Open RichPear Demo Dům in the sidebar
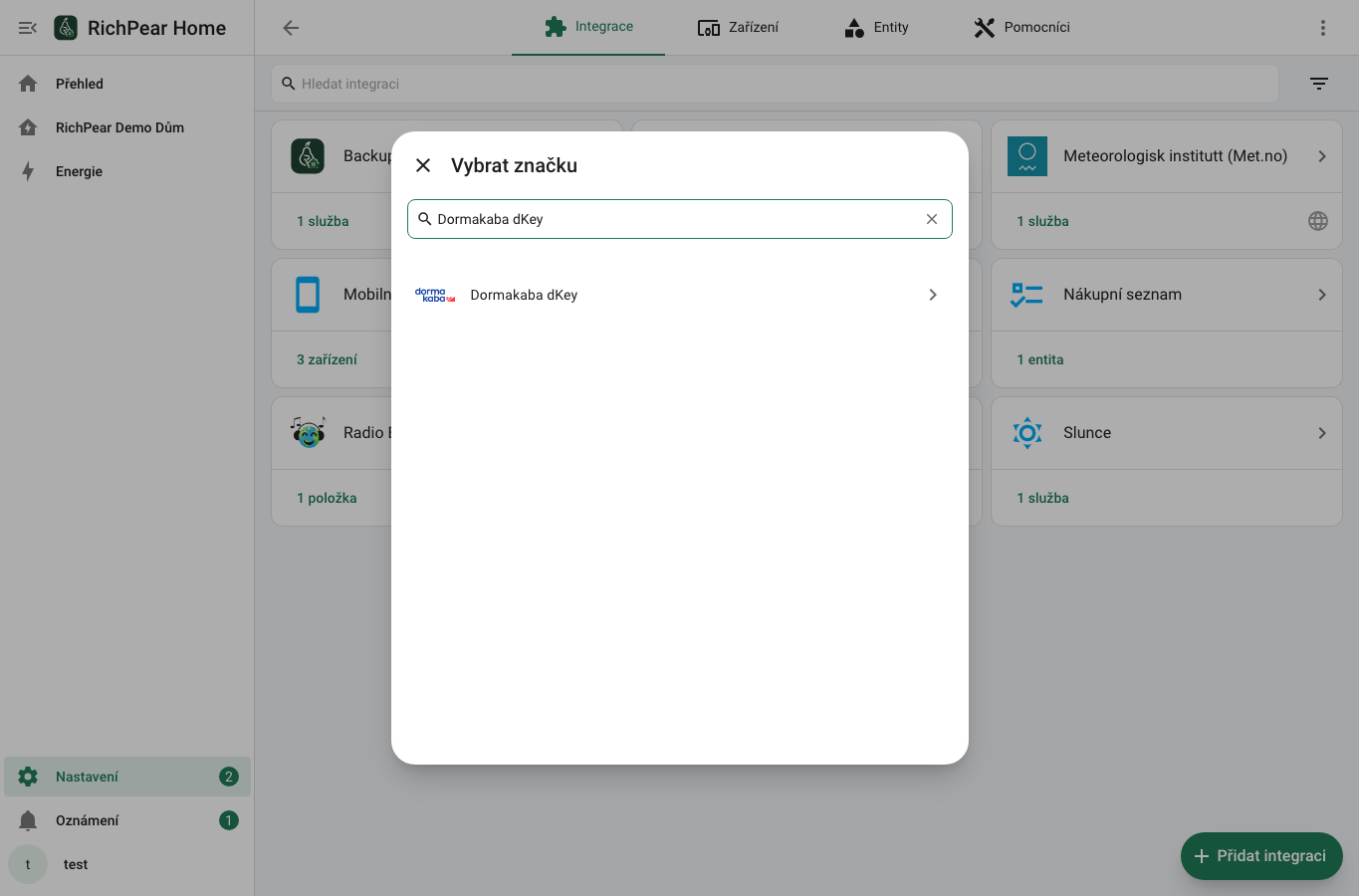The height and width of the screenshot is (896, 1359). click(127, 127)
